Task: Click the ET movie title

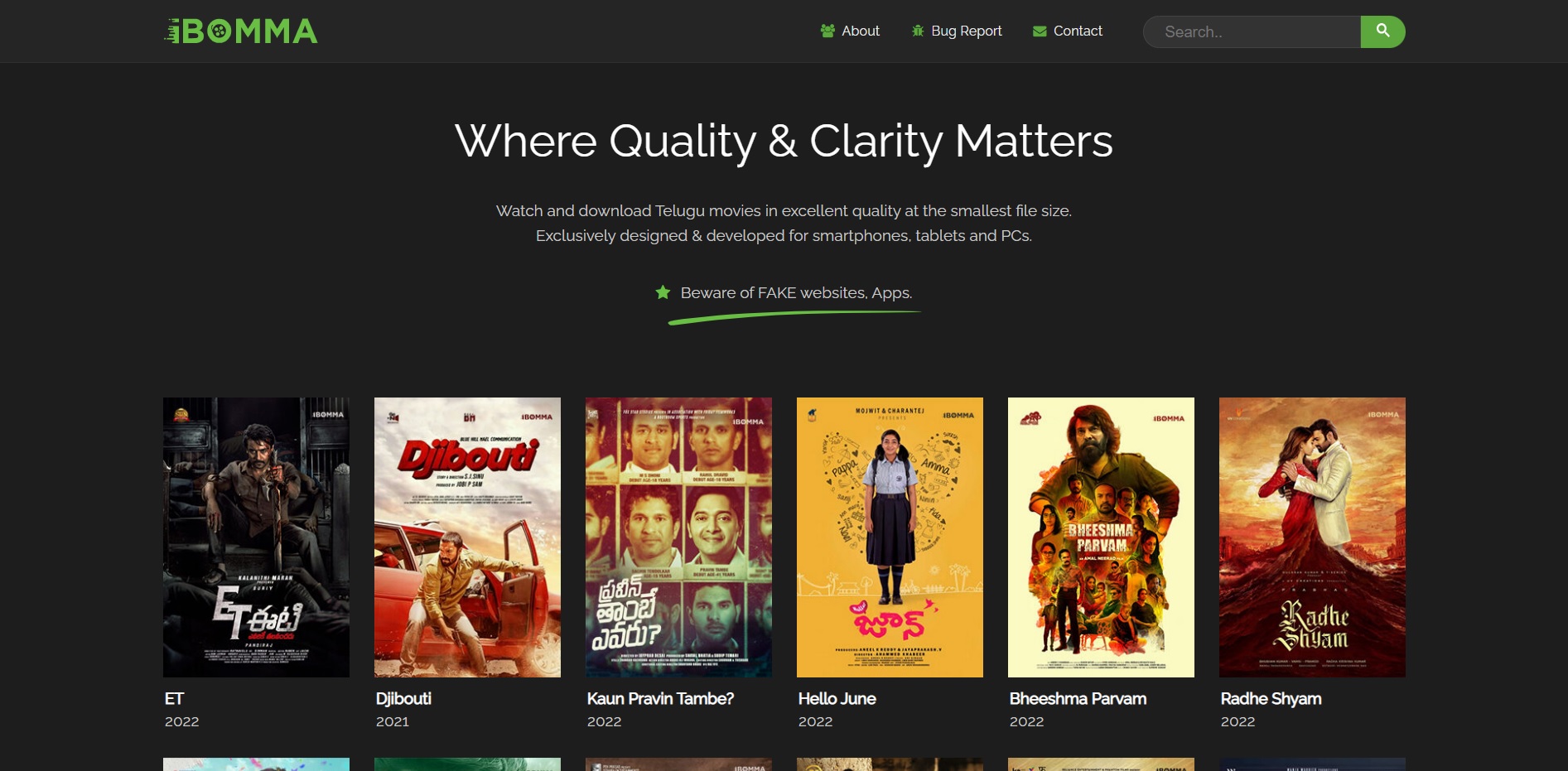Action: pyautogui.click(x=174, y=698)
